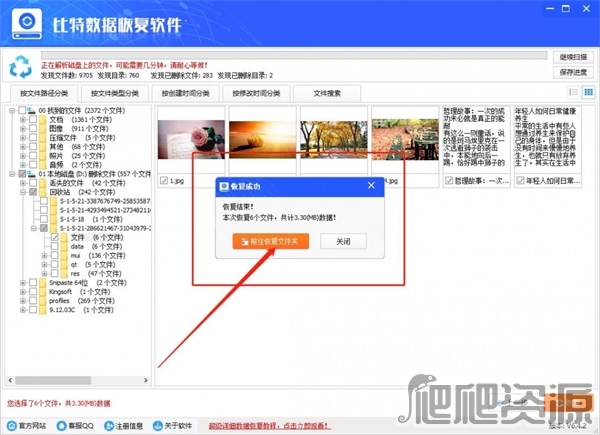
Task: Expand the mui folder node
Action: tap(44, 256)
